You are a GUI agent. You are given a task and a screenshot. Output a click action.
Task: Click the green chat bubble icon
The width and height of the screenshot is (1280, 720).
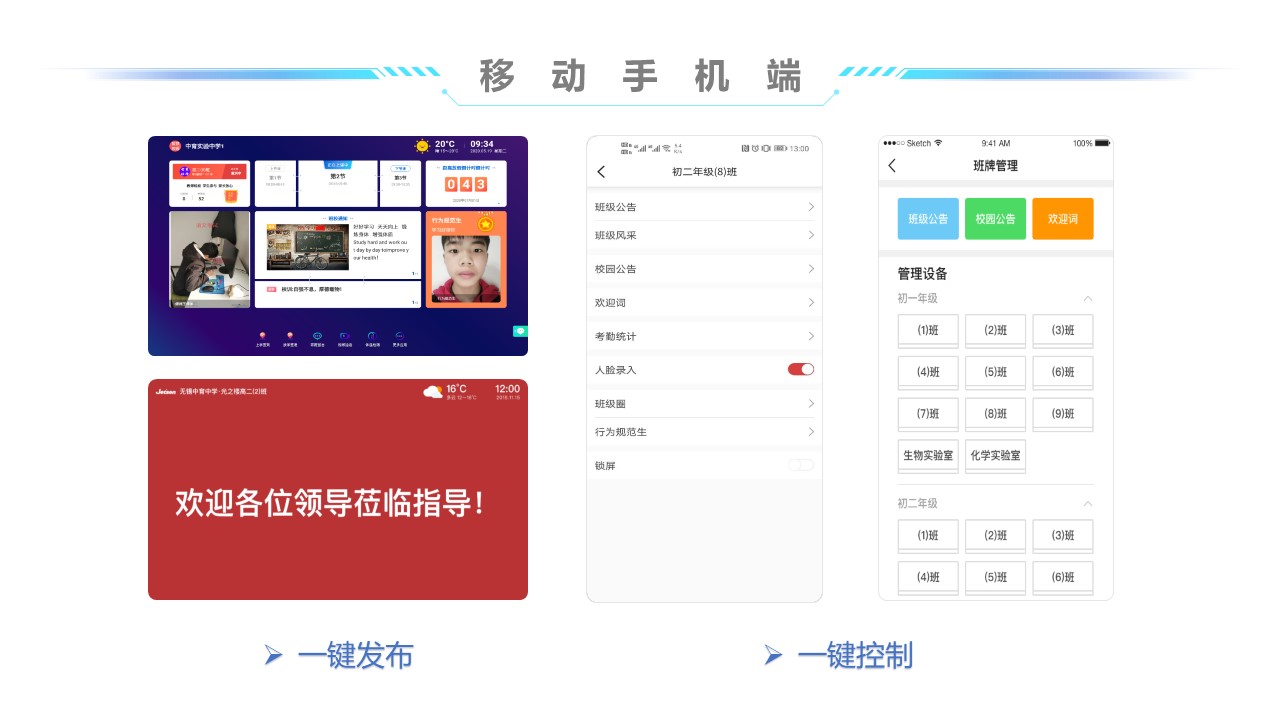pyautogui.click(x=520, y=331)
